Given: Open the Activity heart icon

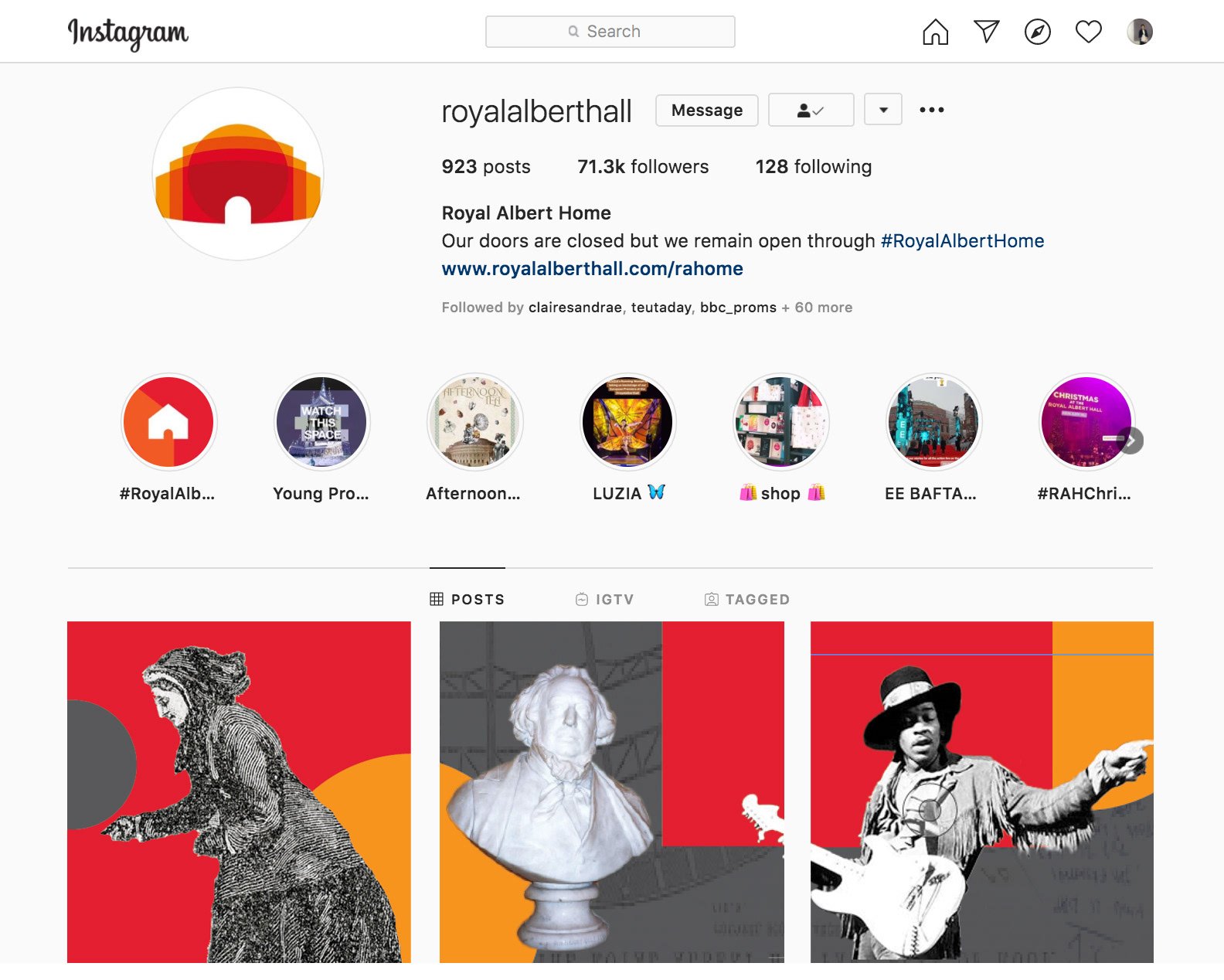Looking at the screenshot, I should 1089,32.
